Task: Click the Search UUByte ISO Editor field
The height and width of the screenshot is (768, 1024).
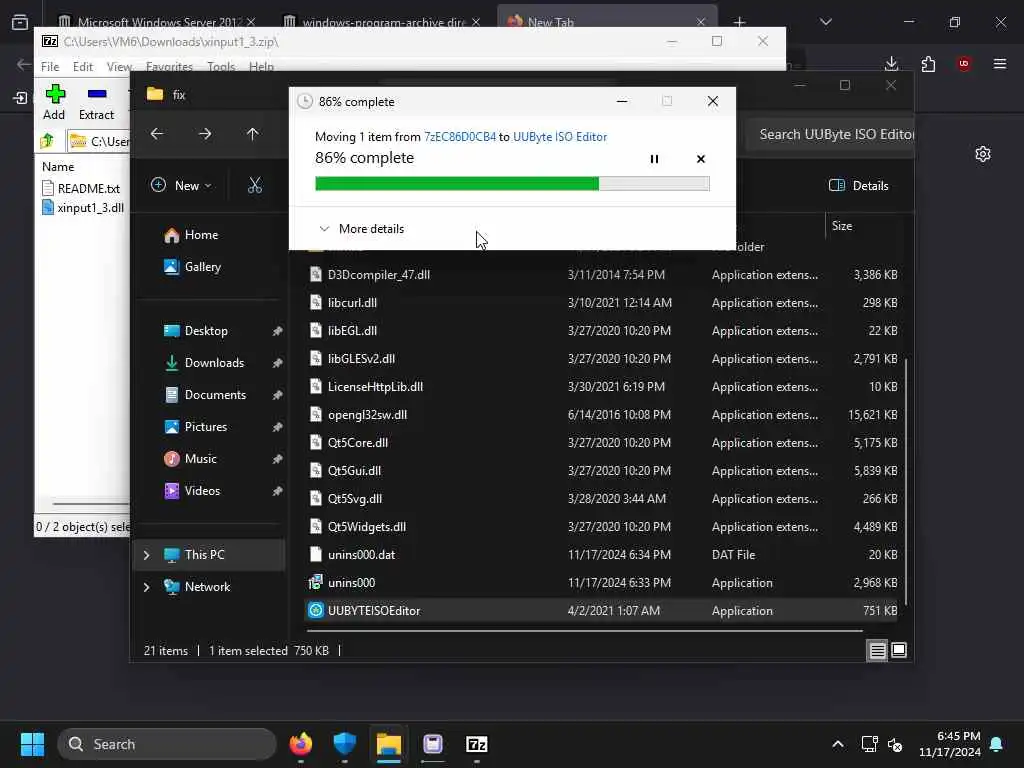Action: [830, 135]
